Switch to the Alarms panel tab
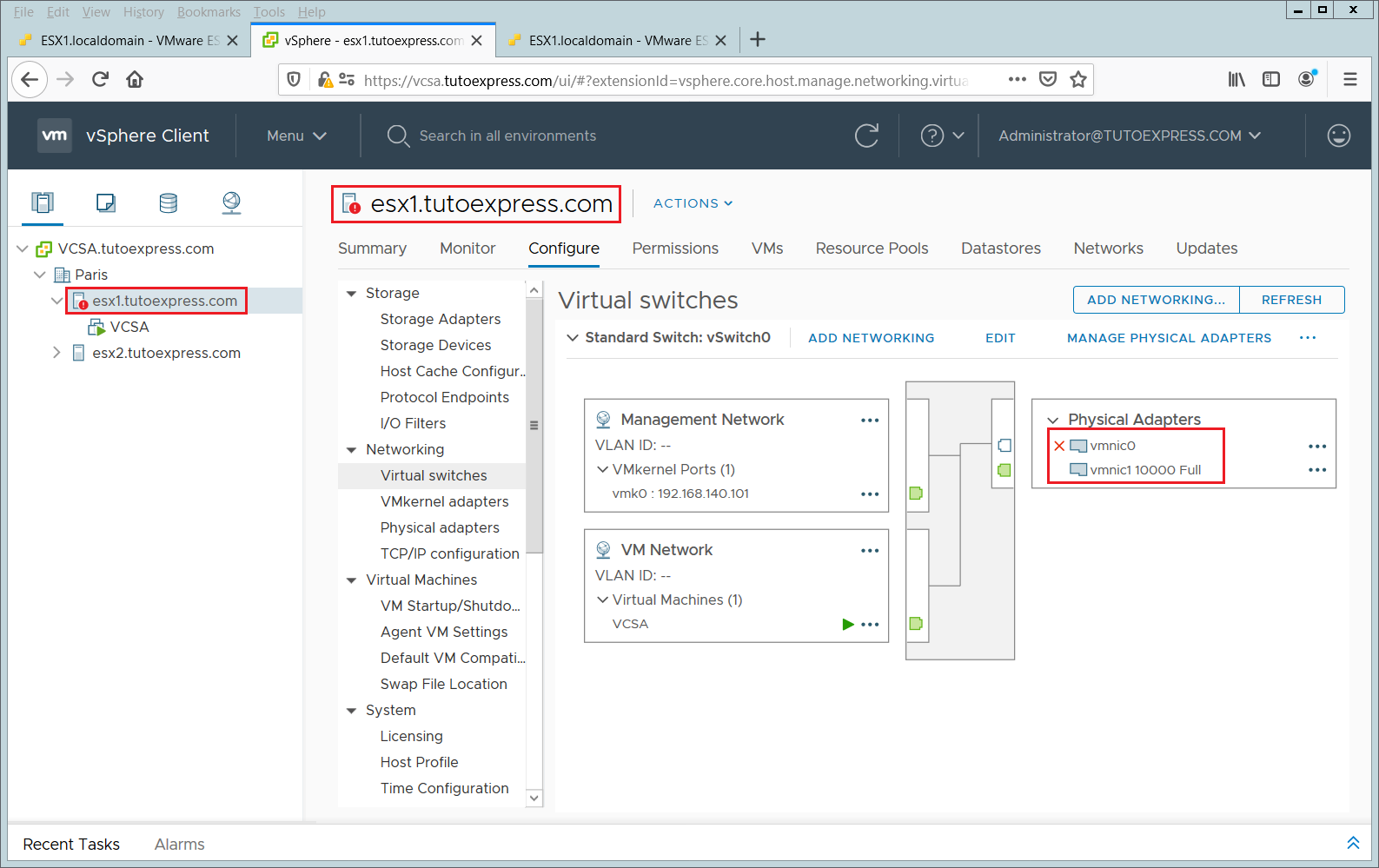The height and width of the screenshot is (868, 1379). click(x=179, y=844)
